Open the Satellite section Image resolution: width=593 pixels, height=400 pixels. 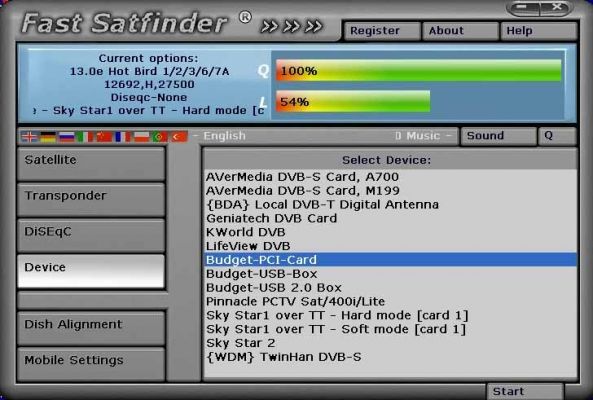[91, 164]
